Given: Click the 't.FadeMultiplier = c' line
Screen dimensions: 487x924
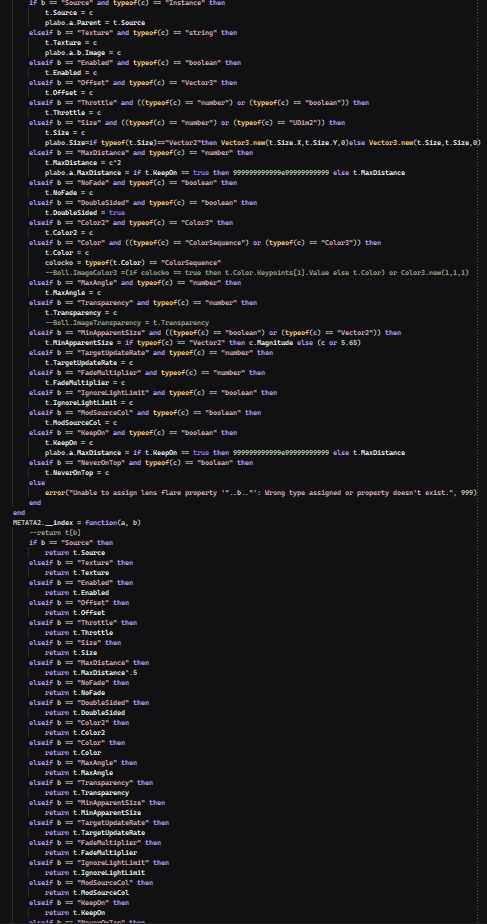Looking at the screenshot, I should [85, 383].
